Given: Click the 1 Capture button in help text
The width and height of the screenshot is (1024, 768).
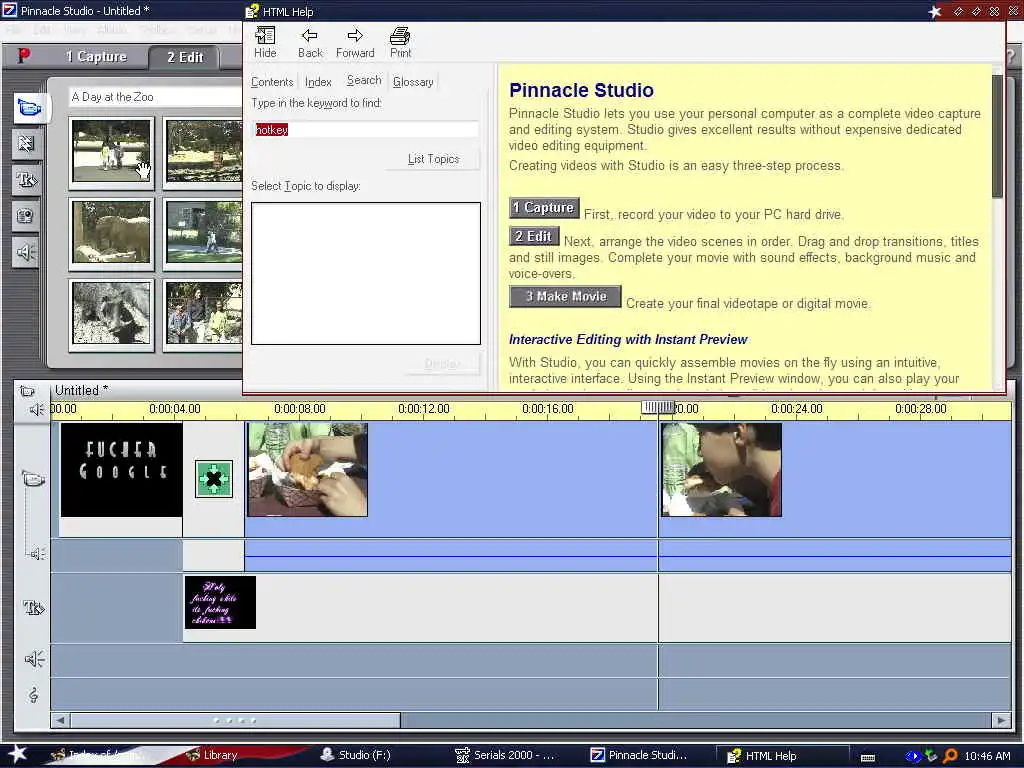Looking at the screenshot, I should point(544,208).
